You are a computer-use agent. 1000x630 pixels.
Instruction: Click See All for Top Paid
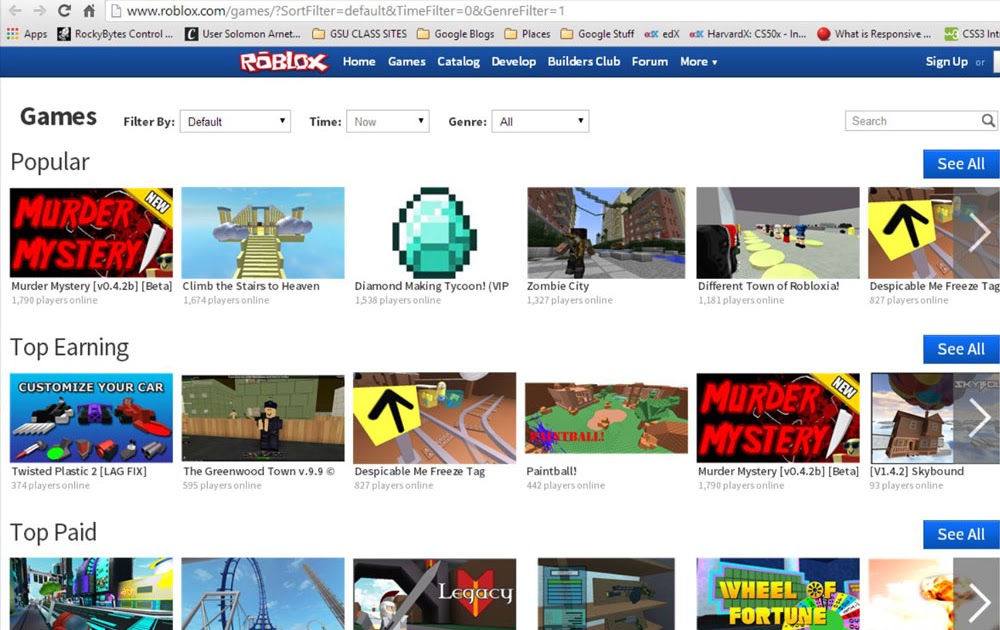[x=961, y=534]
